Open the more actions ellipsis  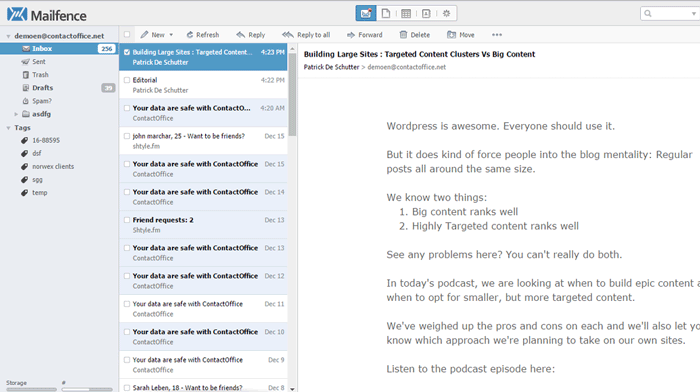click(x=497, y=34)
